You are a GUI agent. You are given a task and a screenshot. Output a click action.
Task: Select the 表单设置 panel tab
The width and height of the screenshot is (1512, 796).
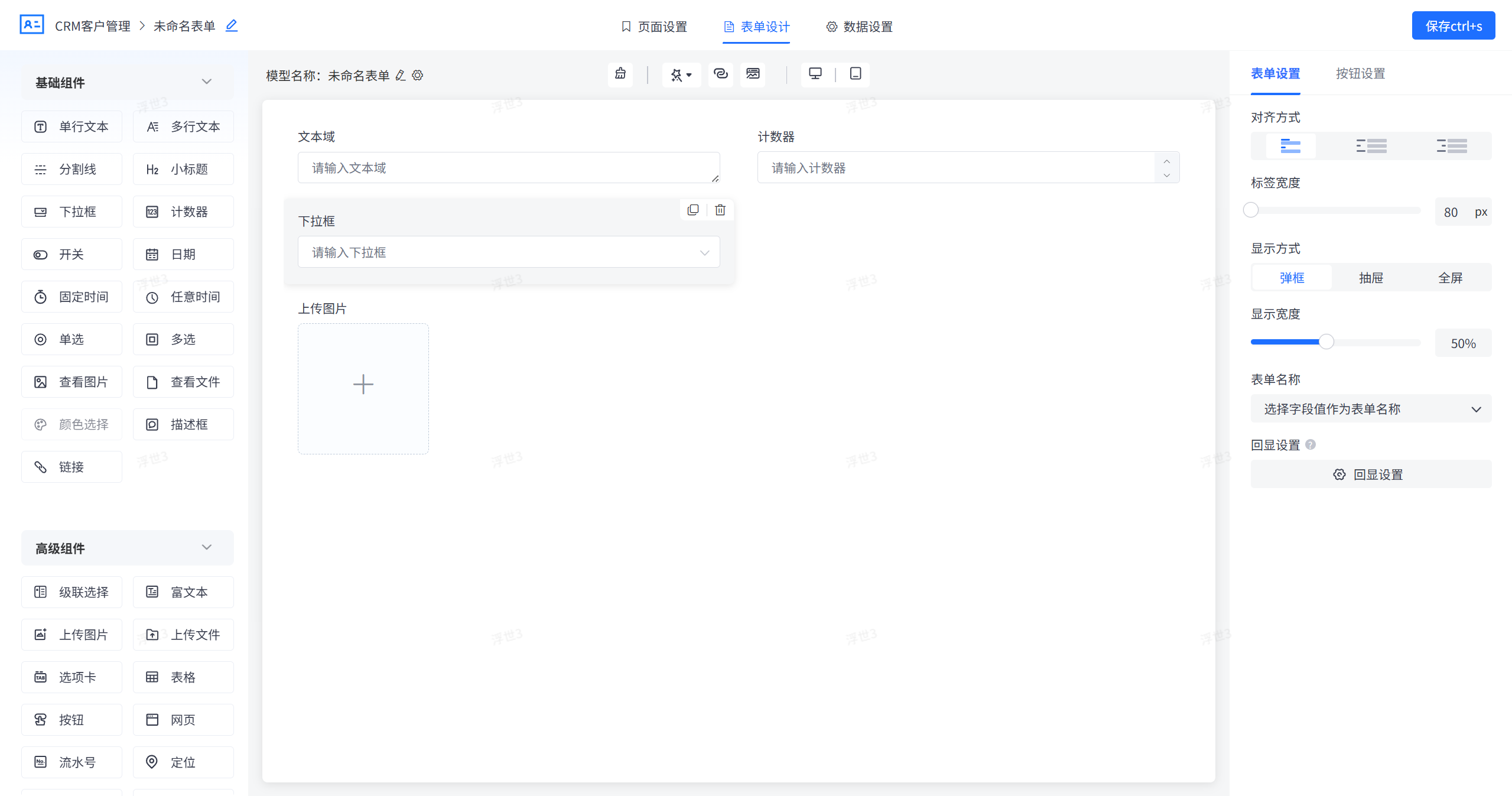point(1276,73)
